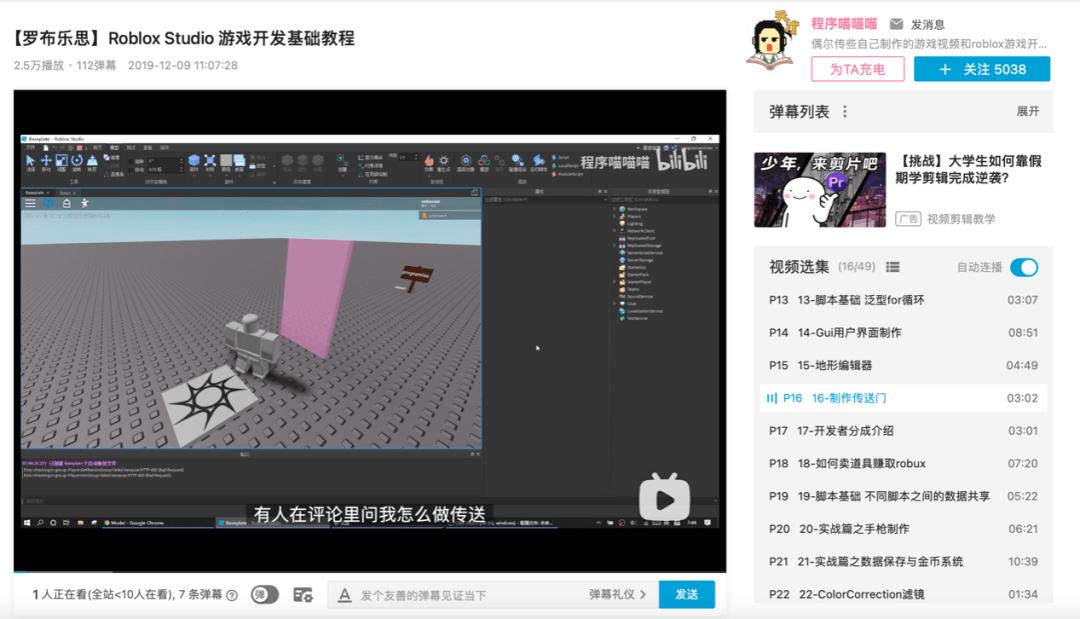Image resolution: width=1080 pixels, height=619 pixels.
Task: Click the question-mark help icon after 7条弹幕
Action: point(232,595)
